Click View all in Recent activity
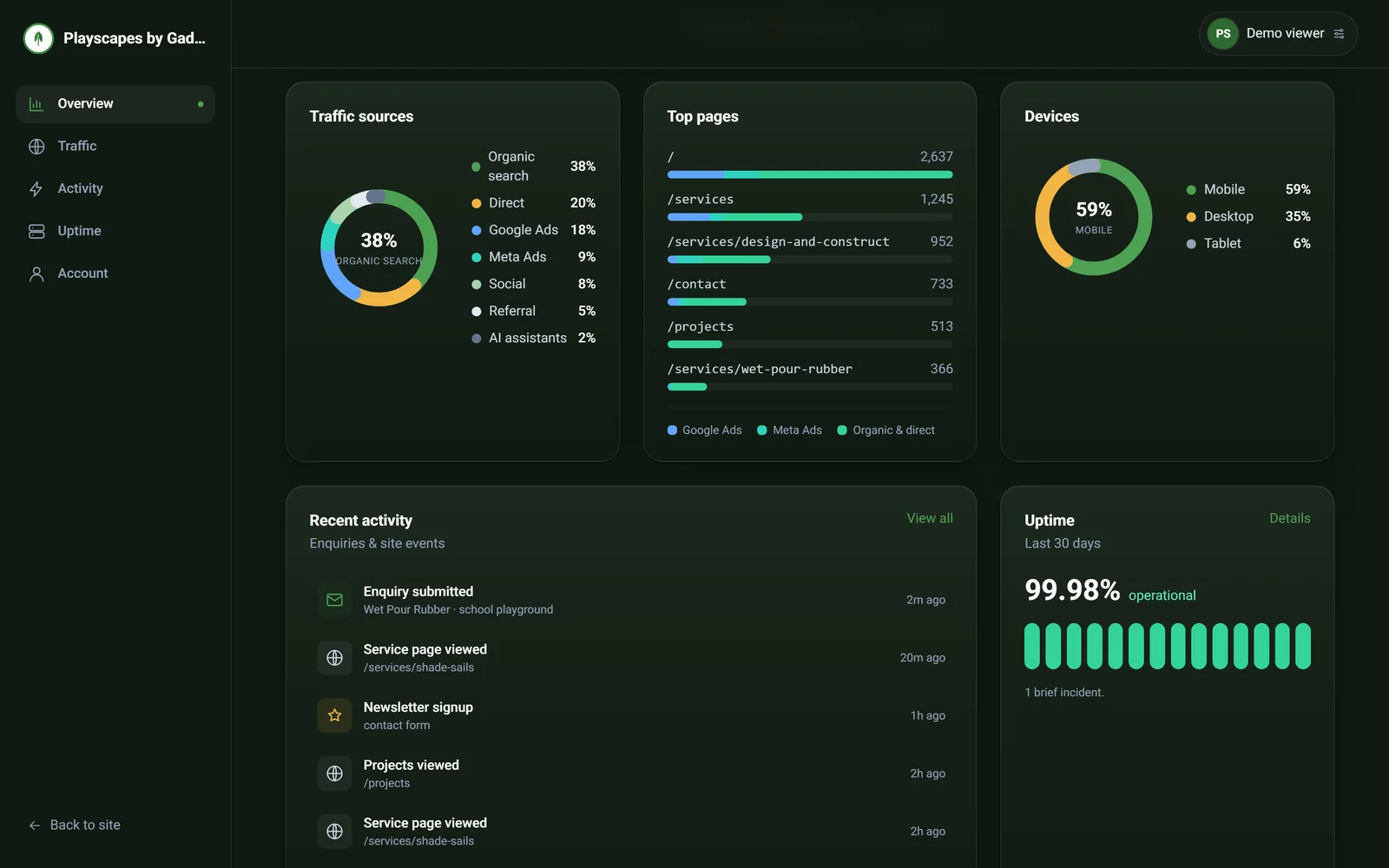 930,518
